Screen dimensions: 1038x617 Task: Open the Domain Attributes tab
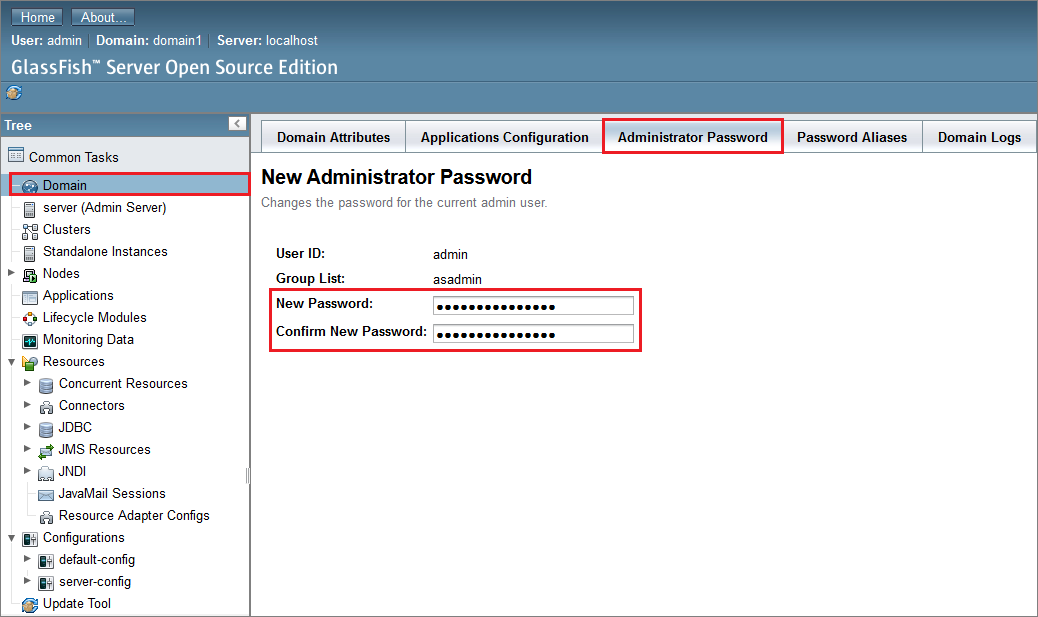click(x=334, y=137)
